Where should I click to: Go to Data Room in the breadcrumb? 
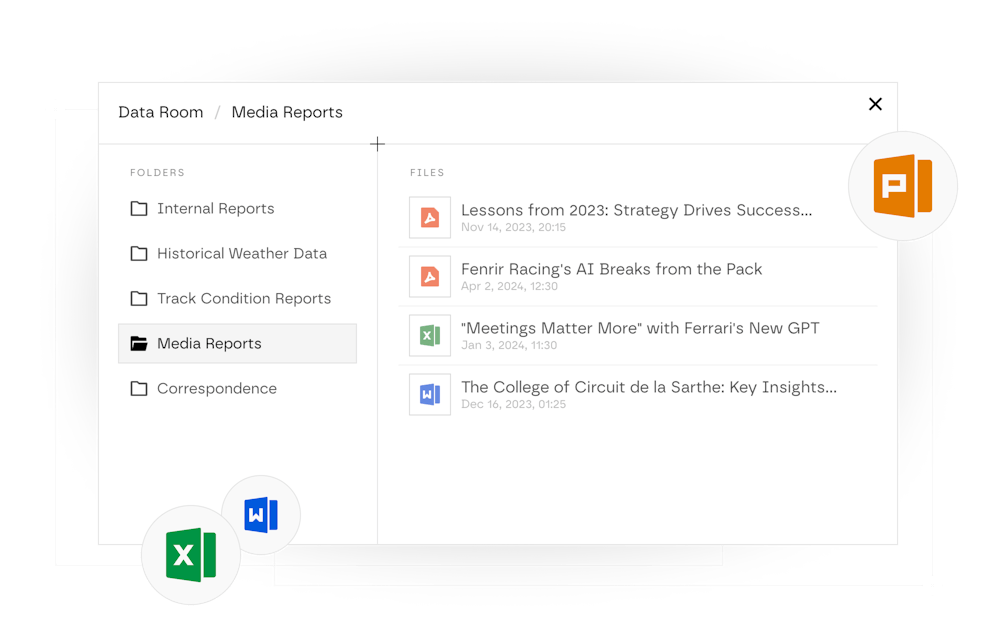click(160, 112)
